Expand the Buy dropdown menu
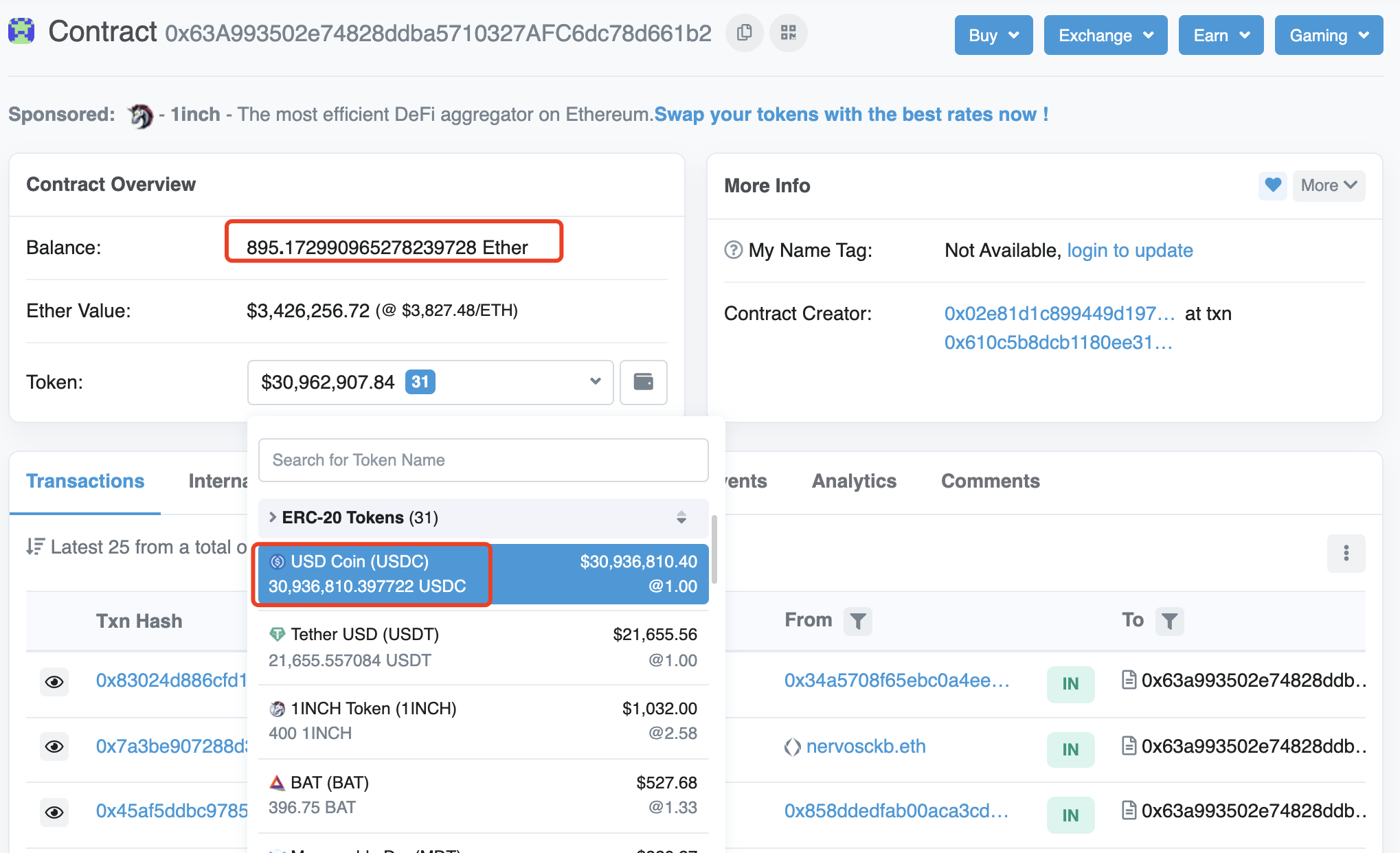 [993, 35]
